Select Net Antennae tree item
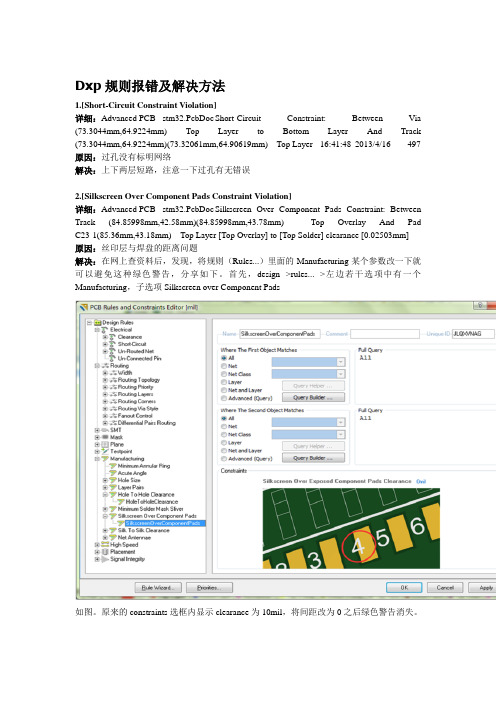The width and height of the screenshot is (496, 702). pyautogui.click(x=134, y=537)
